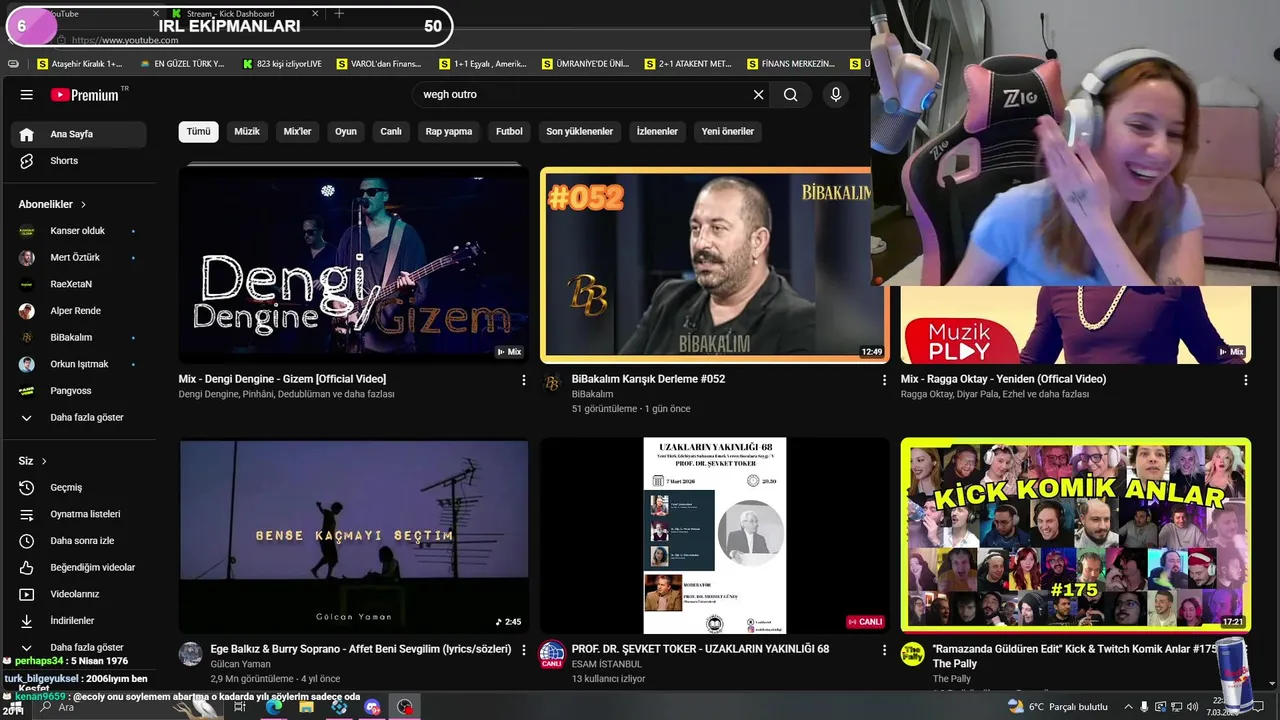Open Microsoft Edge from taskbar
The image size is (1280, 720).
point(274,707)
